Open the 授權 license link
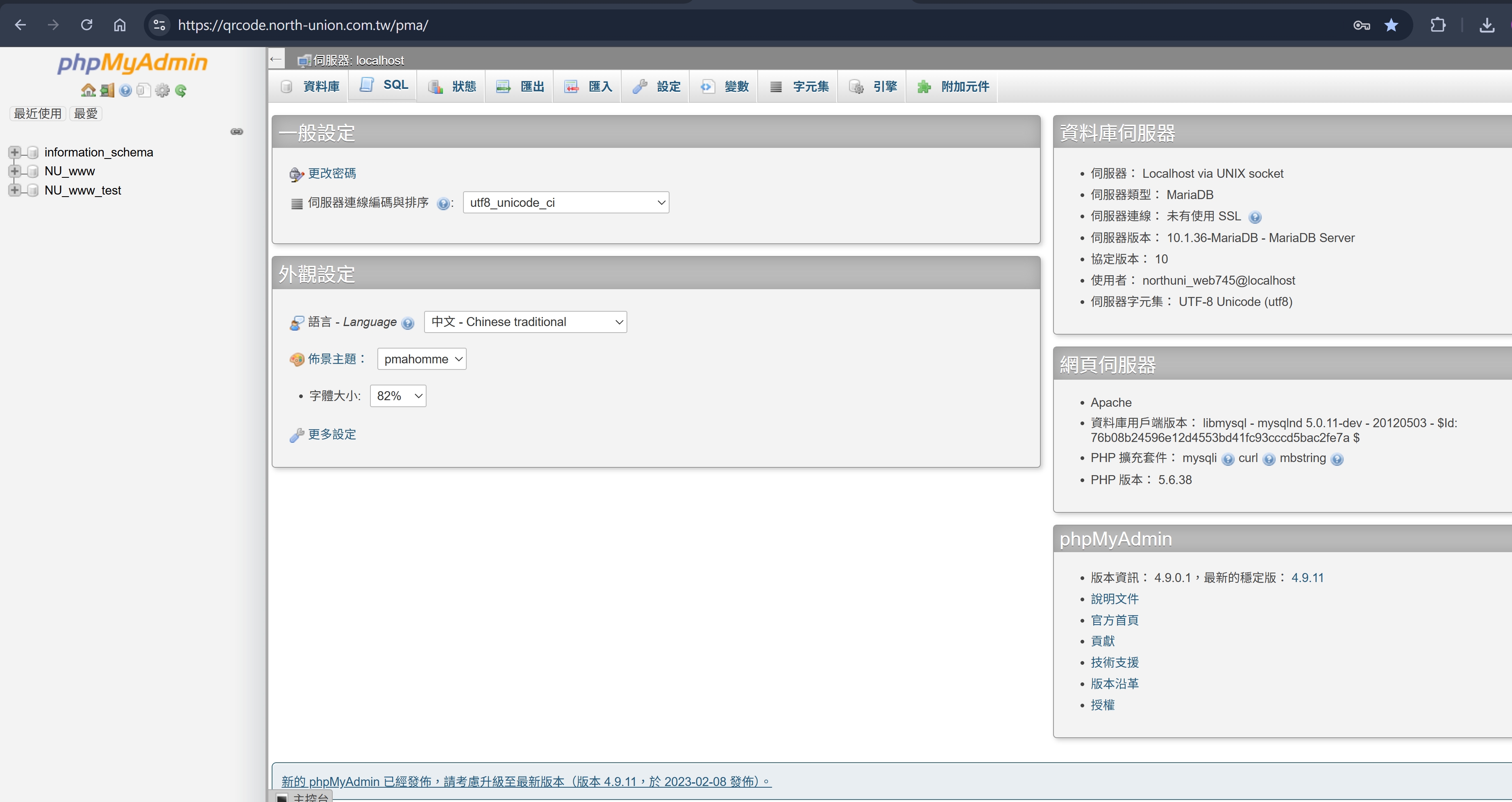1512x802 pixels. [1103, 705]
